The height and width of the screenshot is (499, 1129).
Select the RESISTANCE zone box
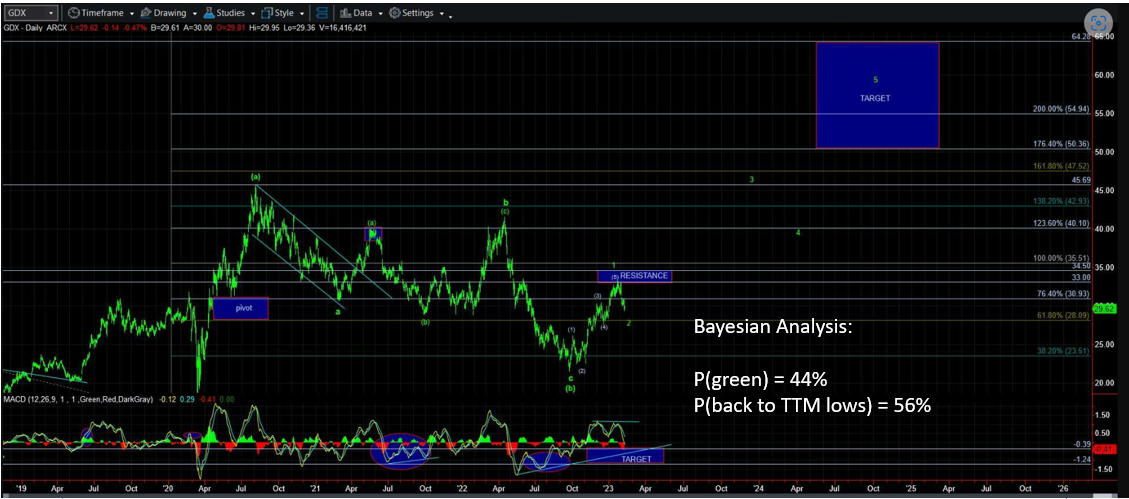click(635, 276)
